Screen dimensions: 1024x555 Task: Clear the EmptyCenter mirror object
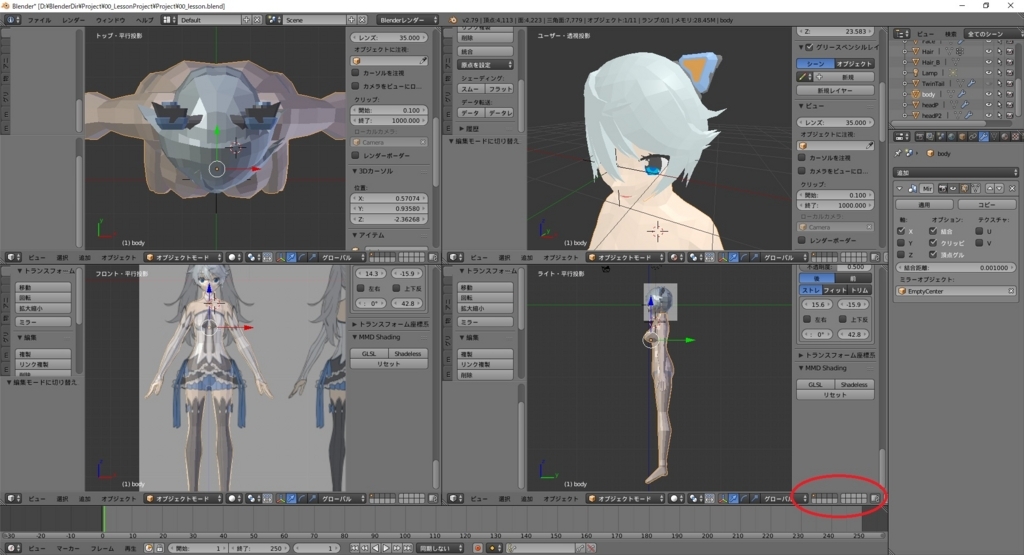[1011, 291]
